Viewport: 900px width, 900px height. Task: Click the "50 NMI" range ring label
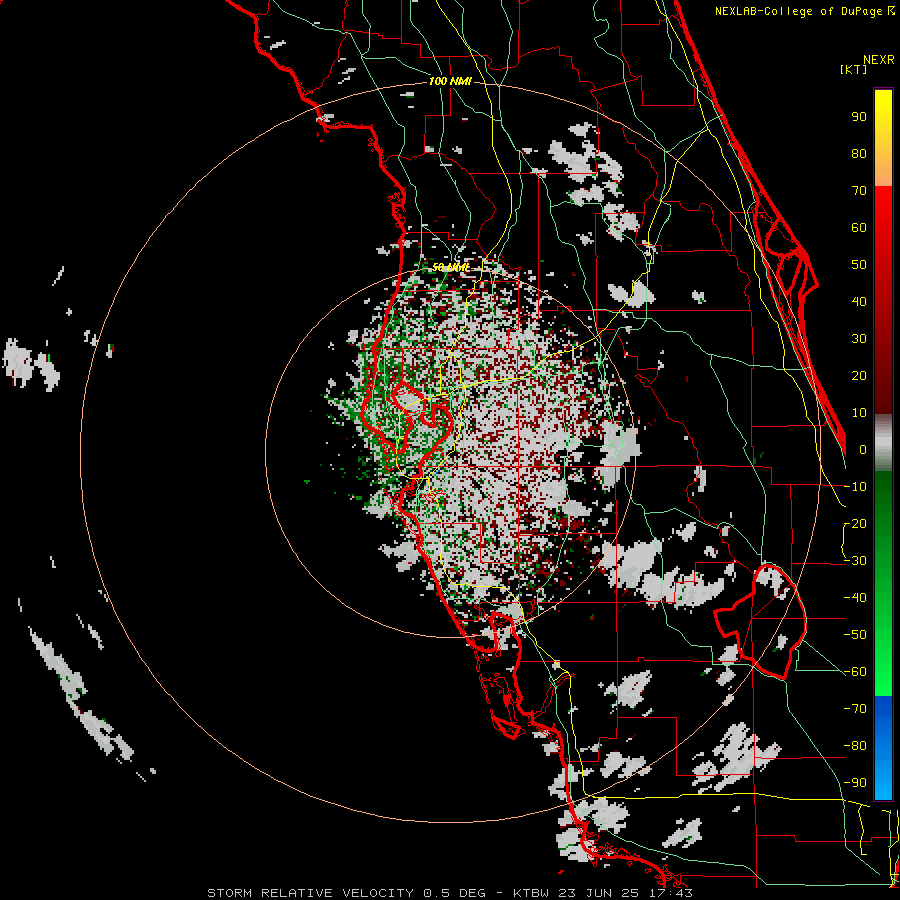(x=451, y=267)
